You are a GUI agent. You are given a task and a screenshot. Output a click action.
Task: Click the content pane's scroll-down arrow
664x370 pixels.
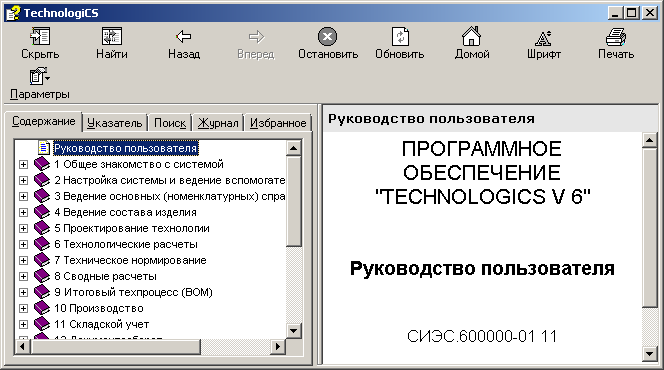pyautogui.click(x=650, y=353)
